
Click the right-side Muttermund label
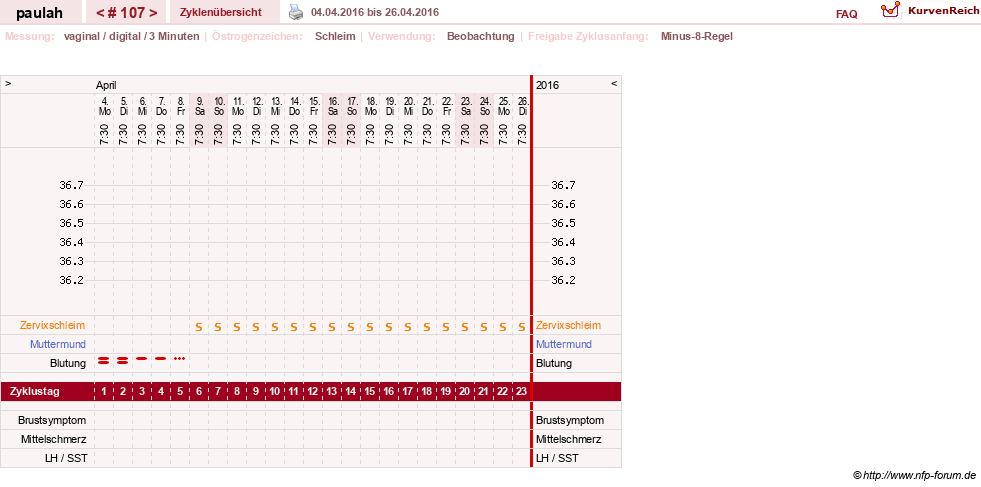[x=564, y=344]
